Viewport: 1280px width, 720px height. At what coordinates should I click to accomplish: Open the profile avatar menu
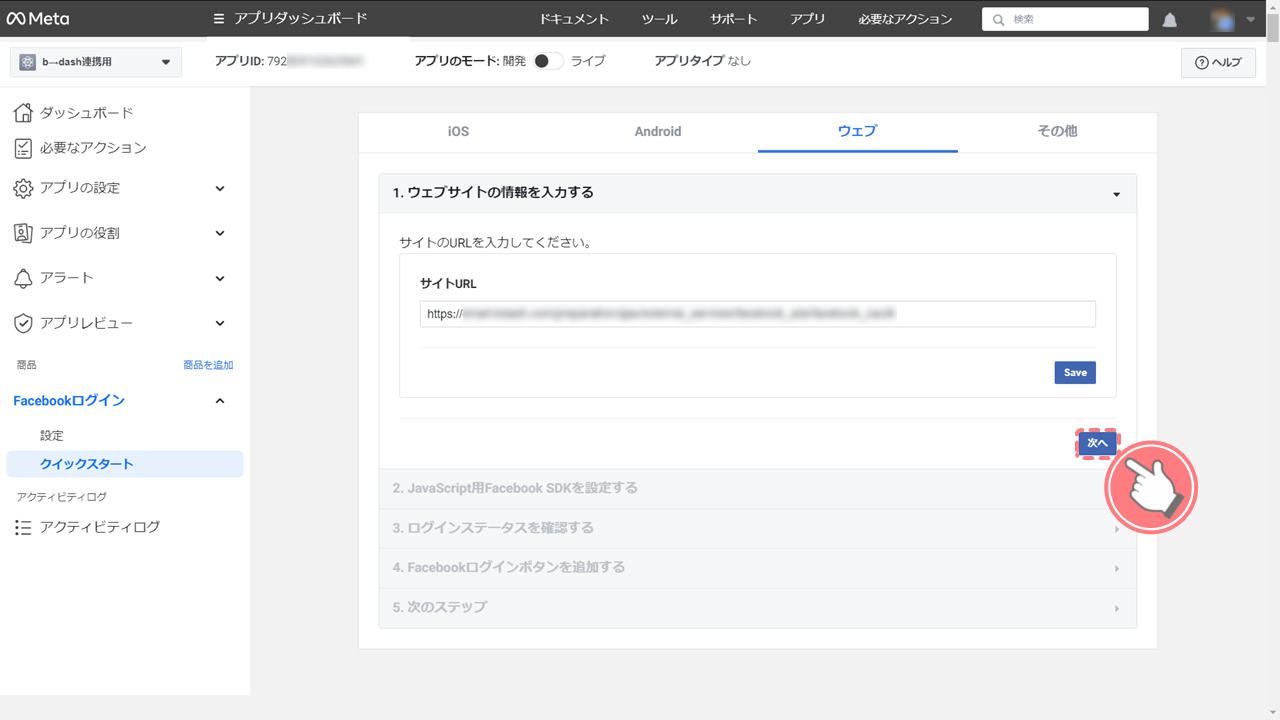1222,19
